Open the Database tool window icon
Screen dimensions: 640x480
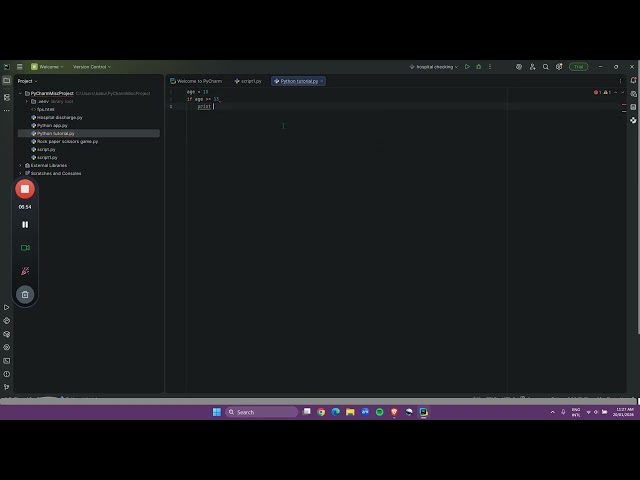[x=633, y=107]
